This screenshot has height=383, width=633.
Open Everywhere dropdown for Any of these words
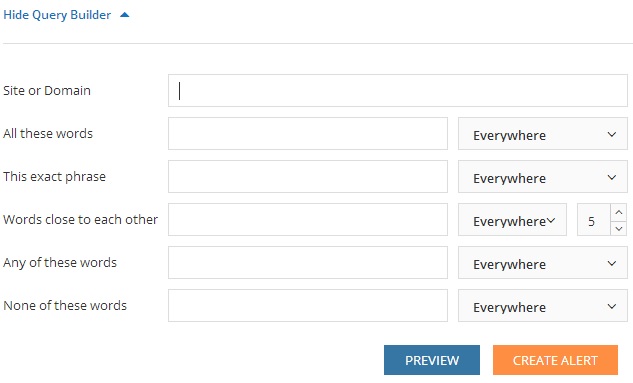[543, 263]
